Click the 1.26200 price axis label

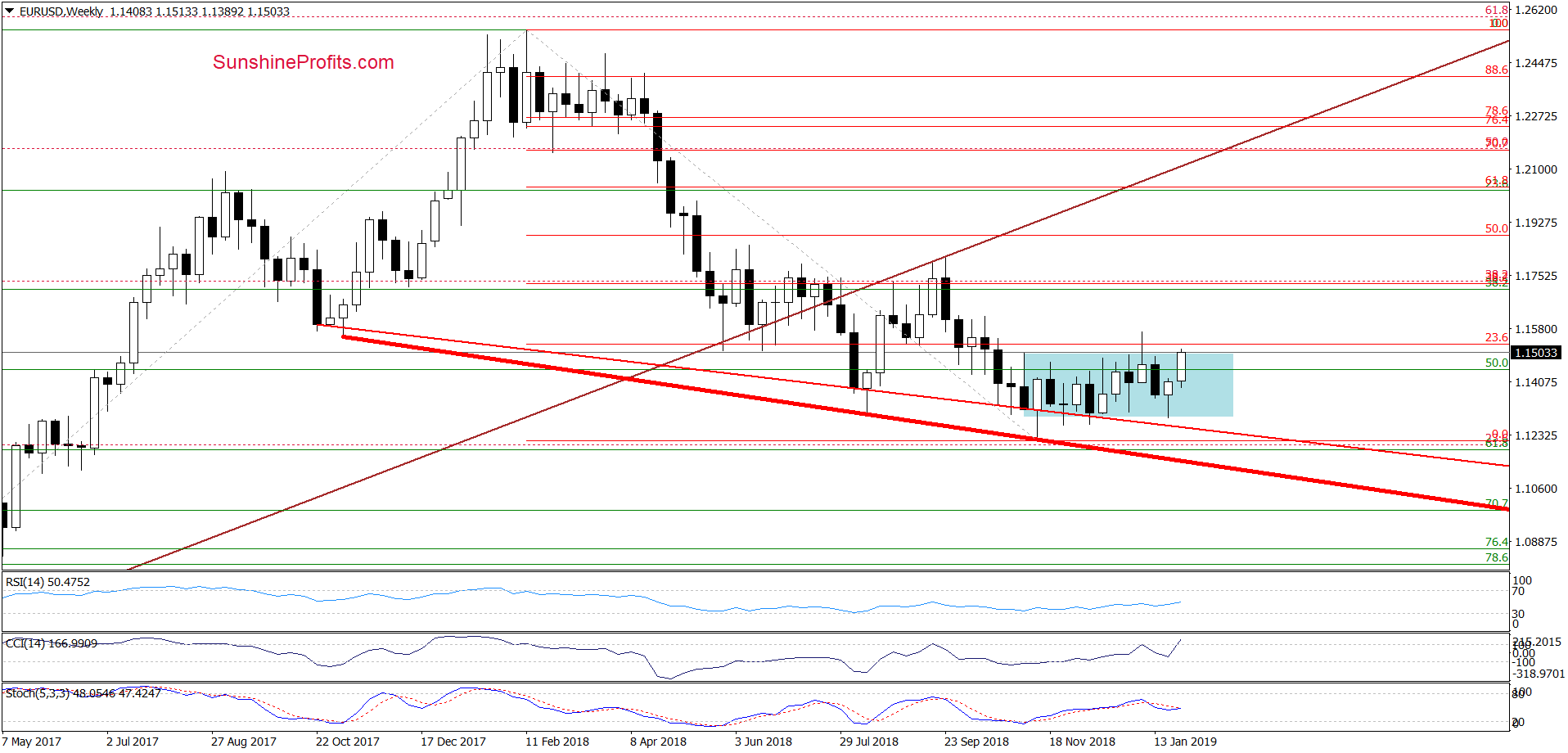tap(1536, 10)
